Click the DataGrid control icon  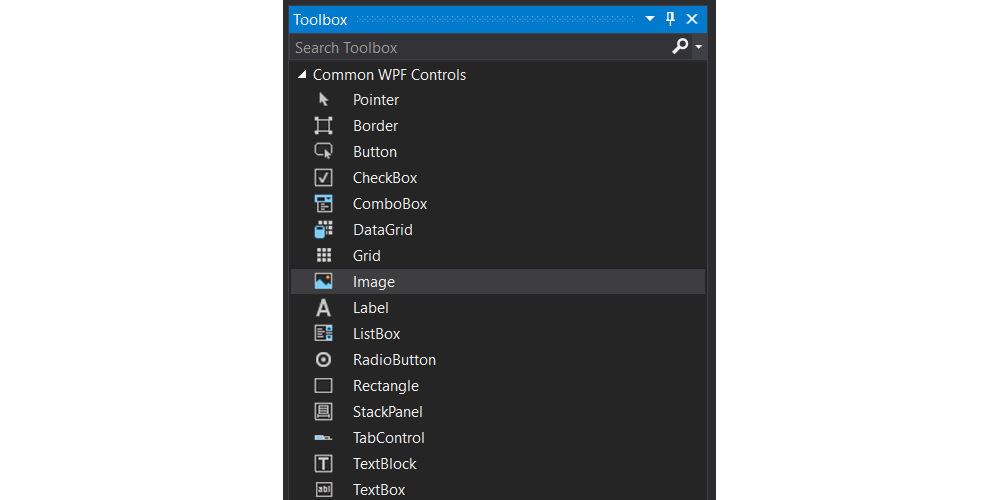tap(324, 230)
